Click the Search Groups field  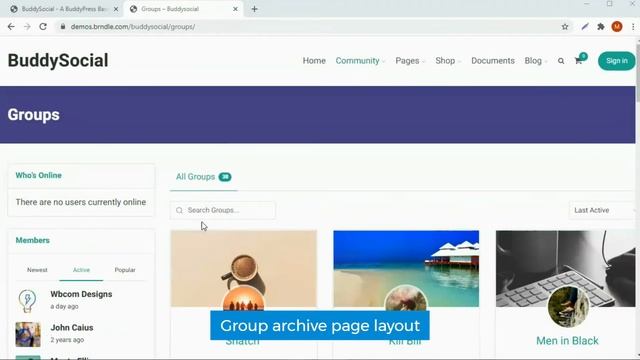(x=223, y=210)
